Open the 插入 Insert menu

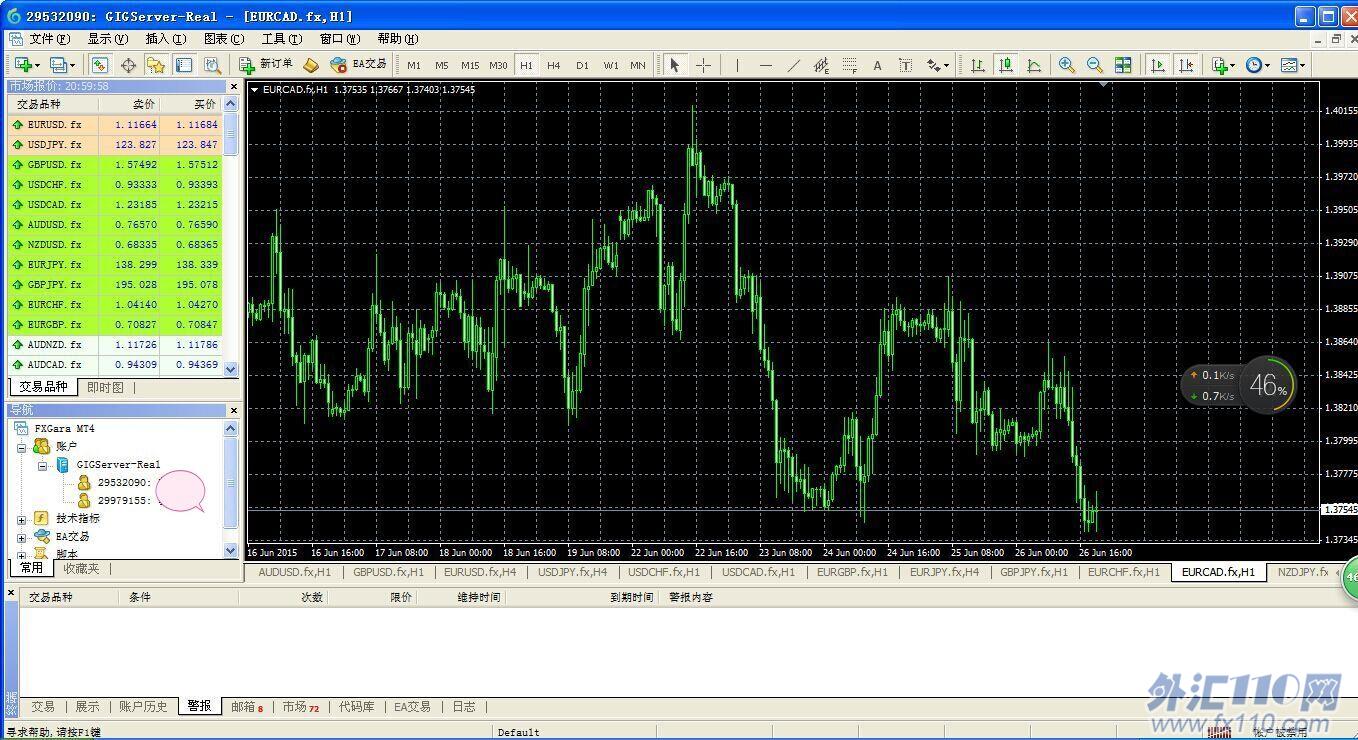pyautogui.click(x=165, y=39)
